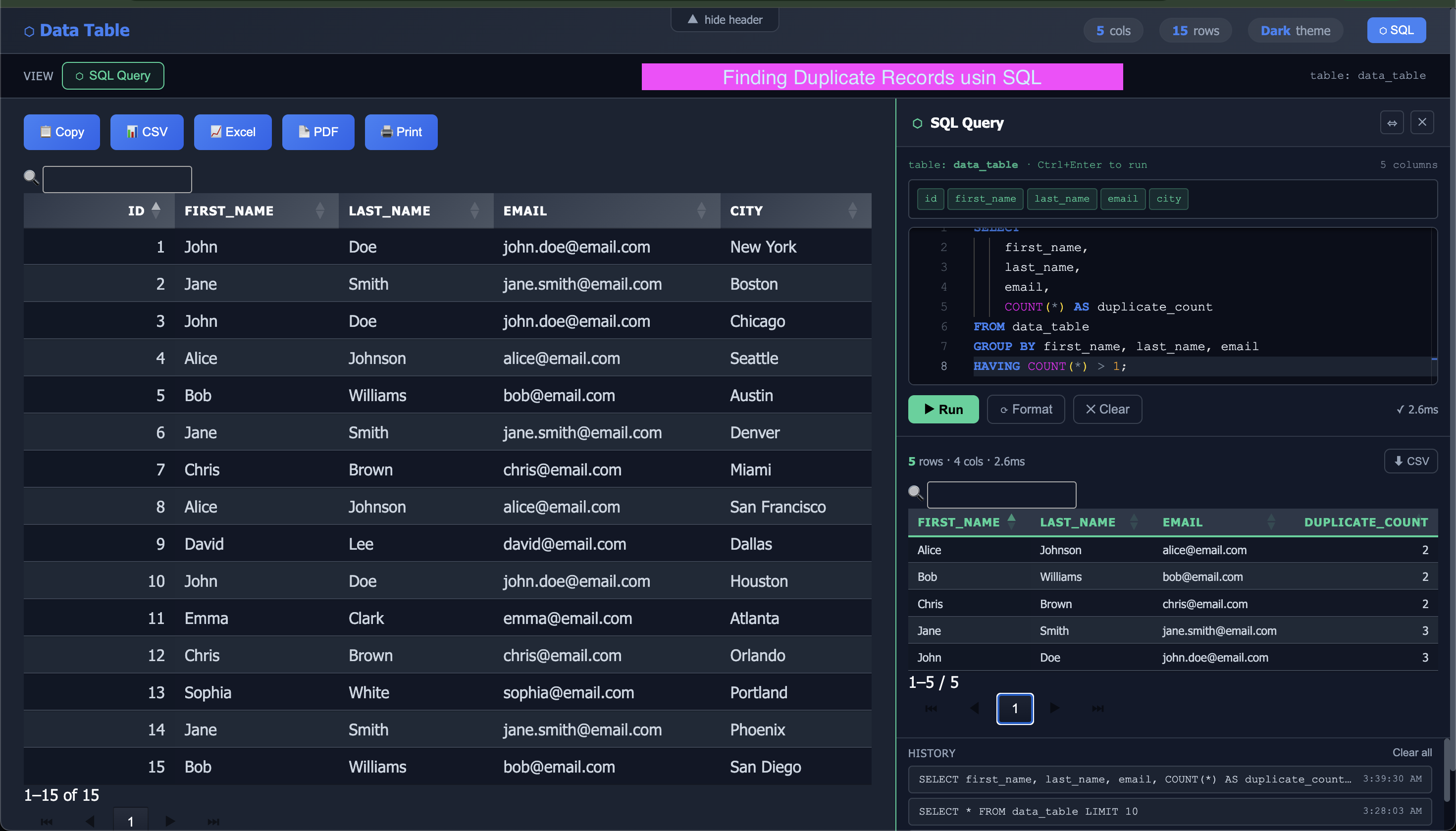Load the duplicate_count history query
This screenshot has width=1456, height=831.
tap(1169, 779)
